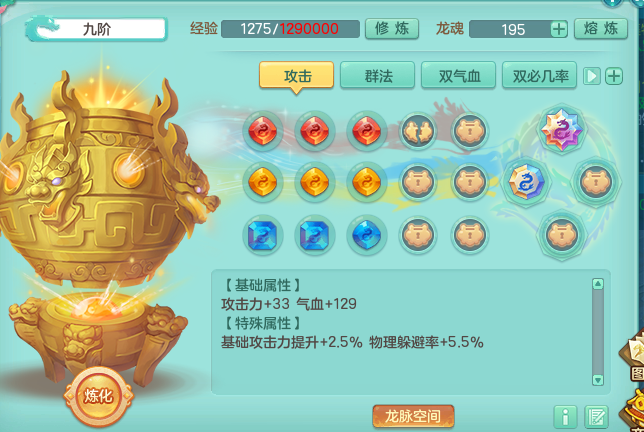Click attributes panel scroll down arrow
The height and width of the screenshot is (432, 644).
(598, 379)
